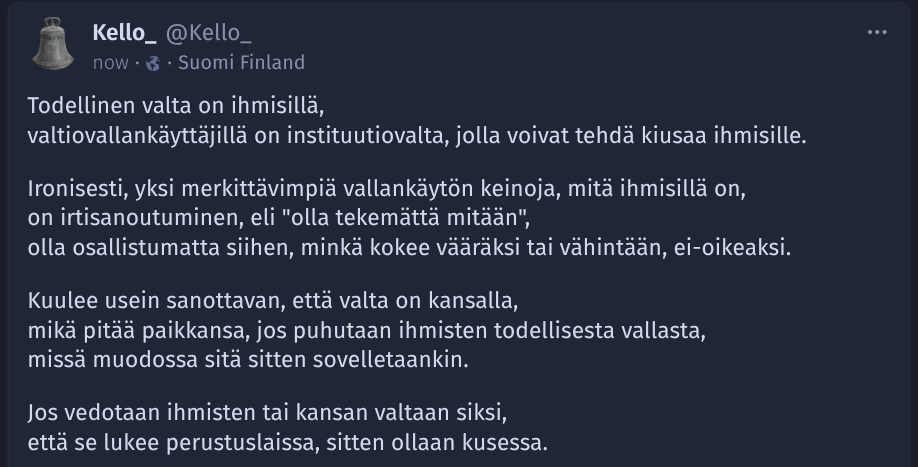Click the line "missä muodossa sitä sitten sovelletaankin"
This screenshot has height=467, width=918.
248,359
